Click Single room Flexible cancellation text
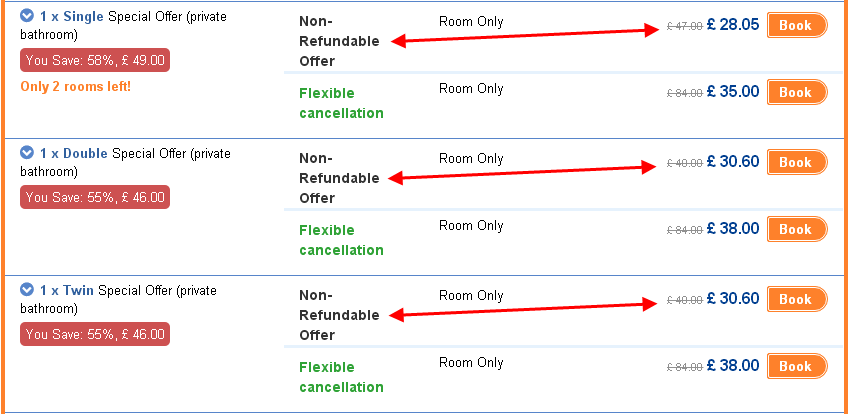 click(x=341, y=103)
